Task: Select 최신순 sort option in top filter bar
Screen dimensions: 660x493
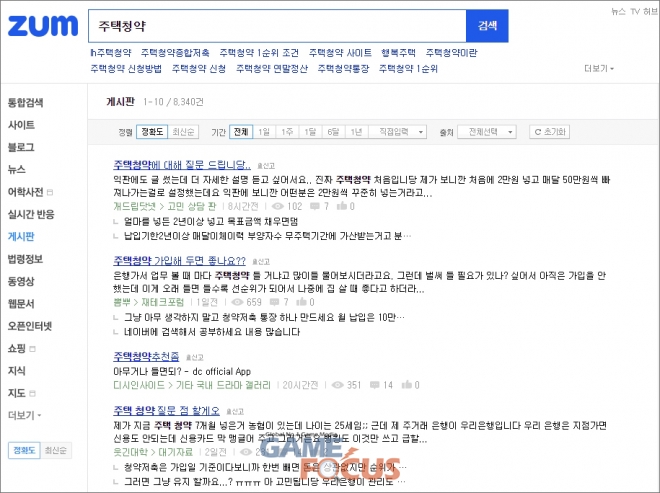Action: click(183, 131)
